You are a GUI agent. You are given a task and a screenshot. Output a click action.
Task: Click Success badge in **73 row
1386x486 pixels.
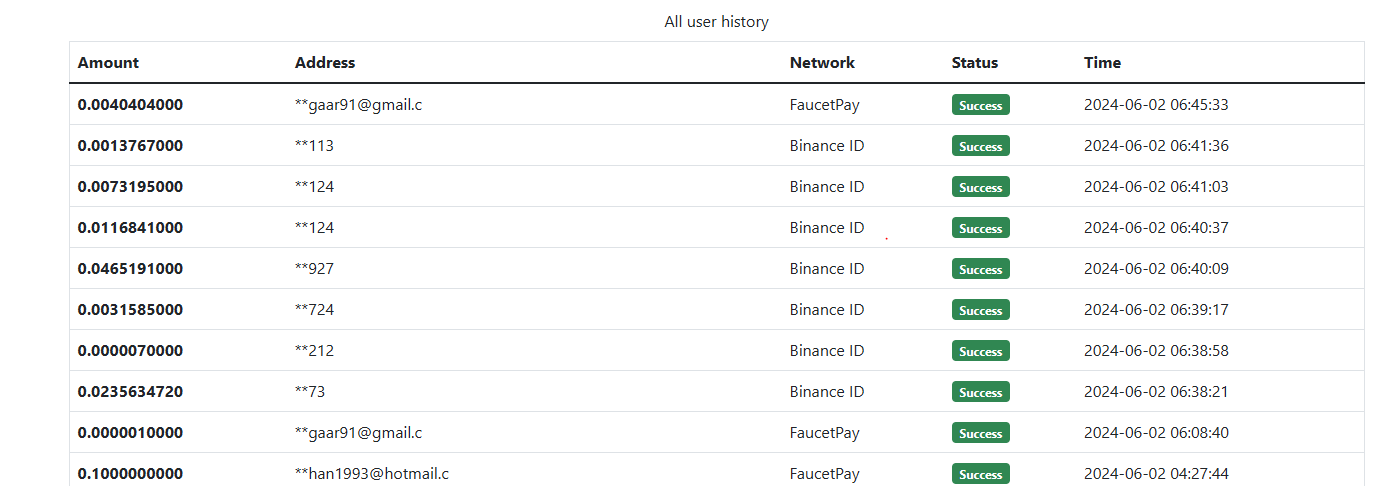click(981, 392)
